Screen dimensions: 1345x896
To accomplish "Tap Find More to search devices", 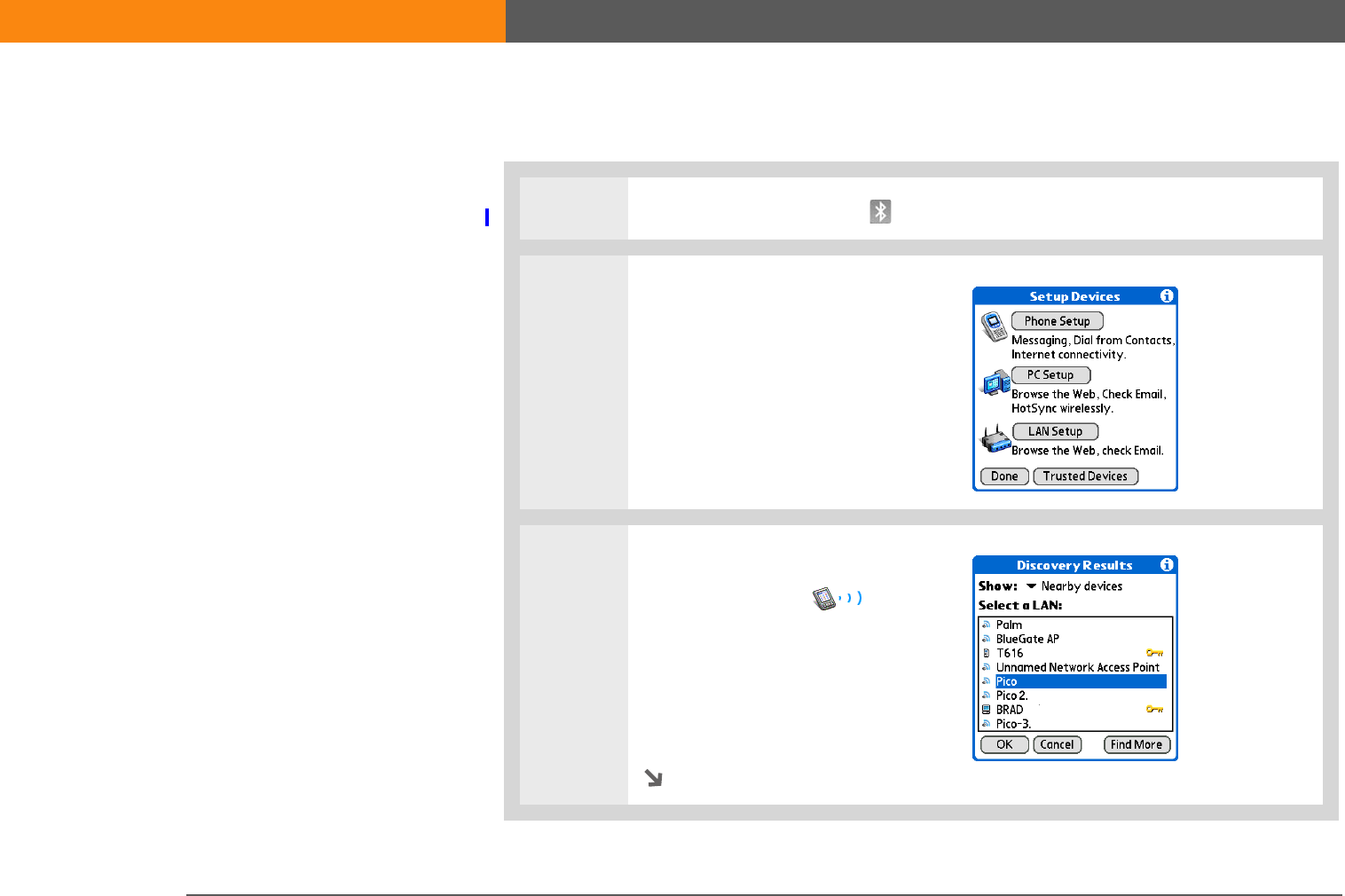I will tap(1137, 745).
